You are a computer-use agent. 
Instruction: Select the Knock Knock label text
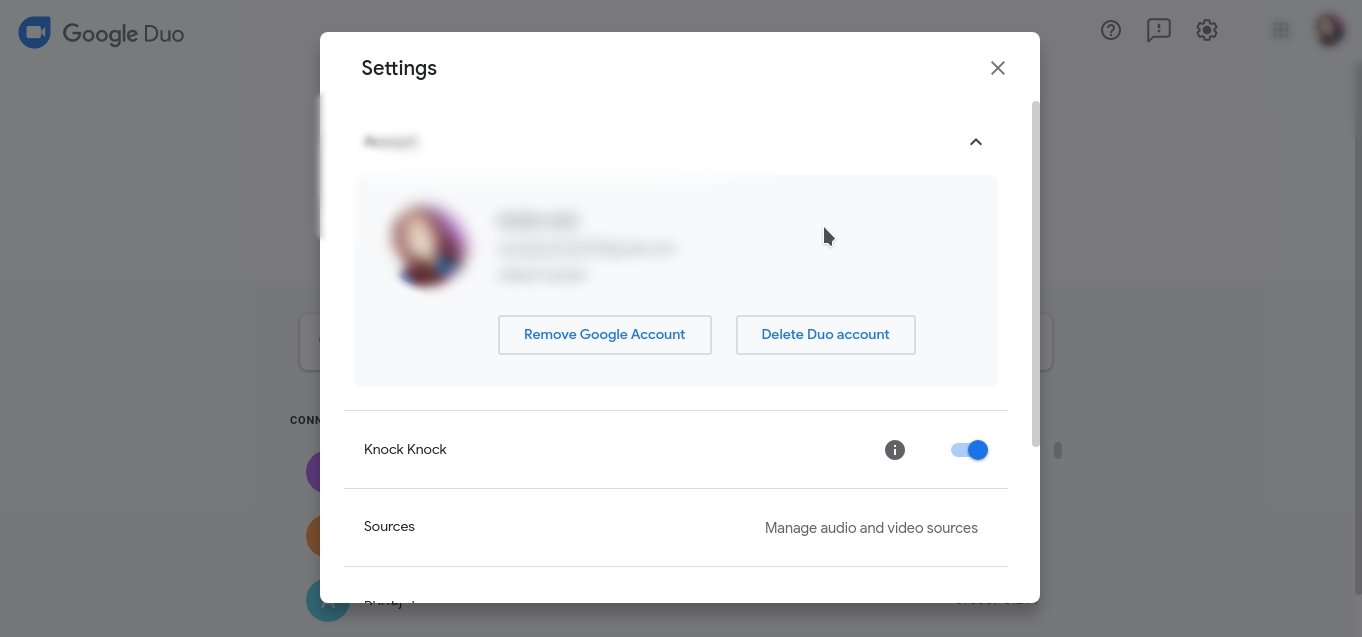(405, 449)
